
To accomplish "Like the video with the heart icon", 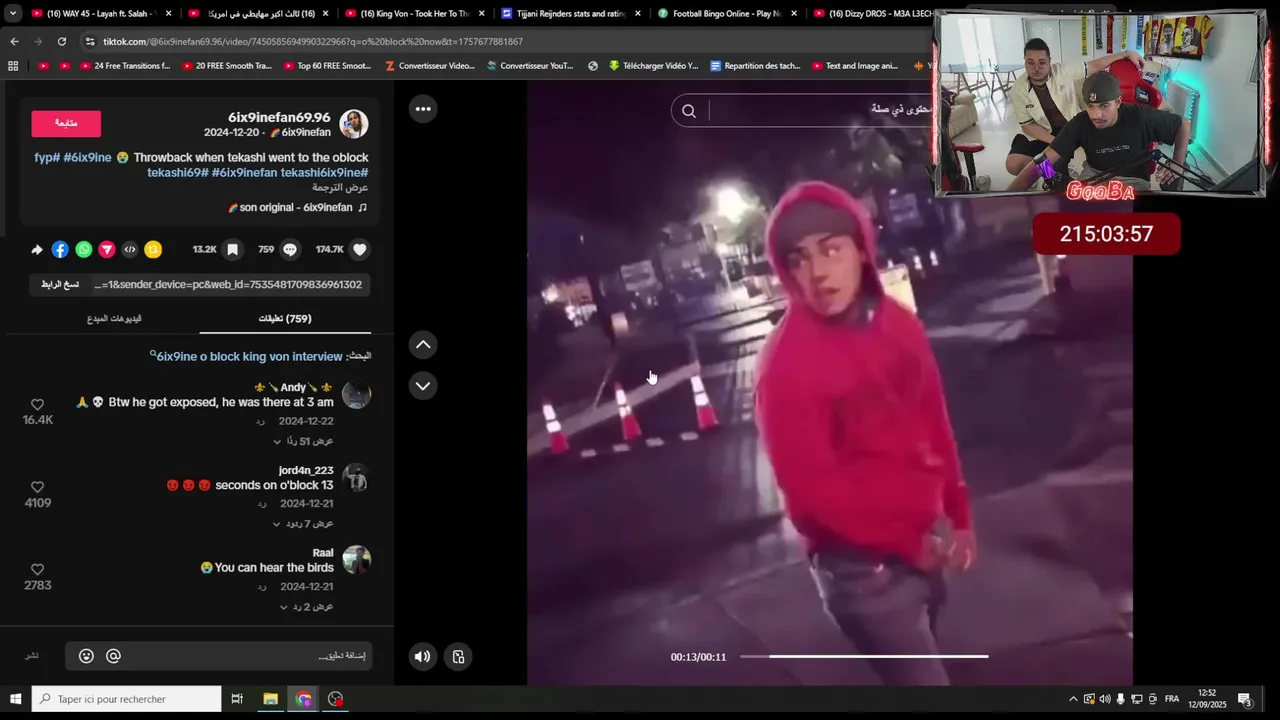I will [360, 249].
